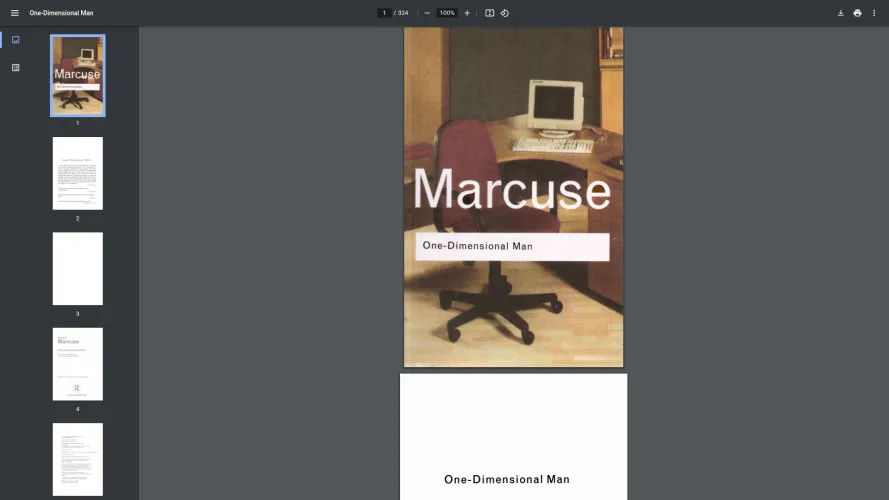The image size is (889, 500).
Task: Rotate the document counterclockwise
Action: (x=505, y=13)
